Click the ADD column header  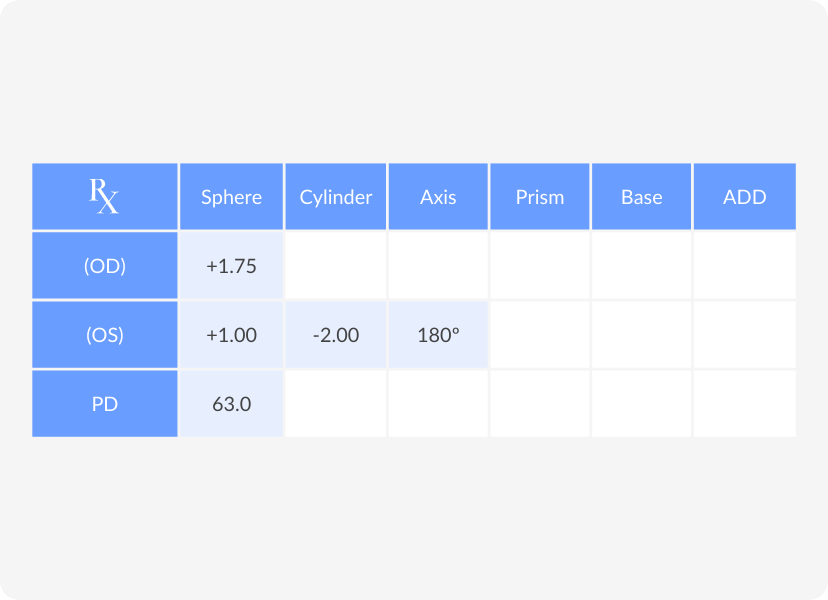coord(745,196)
